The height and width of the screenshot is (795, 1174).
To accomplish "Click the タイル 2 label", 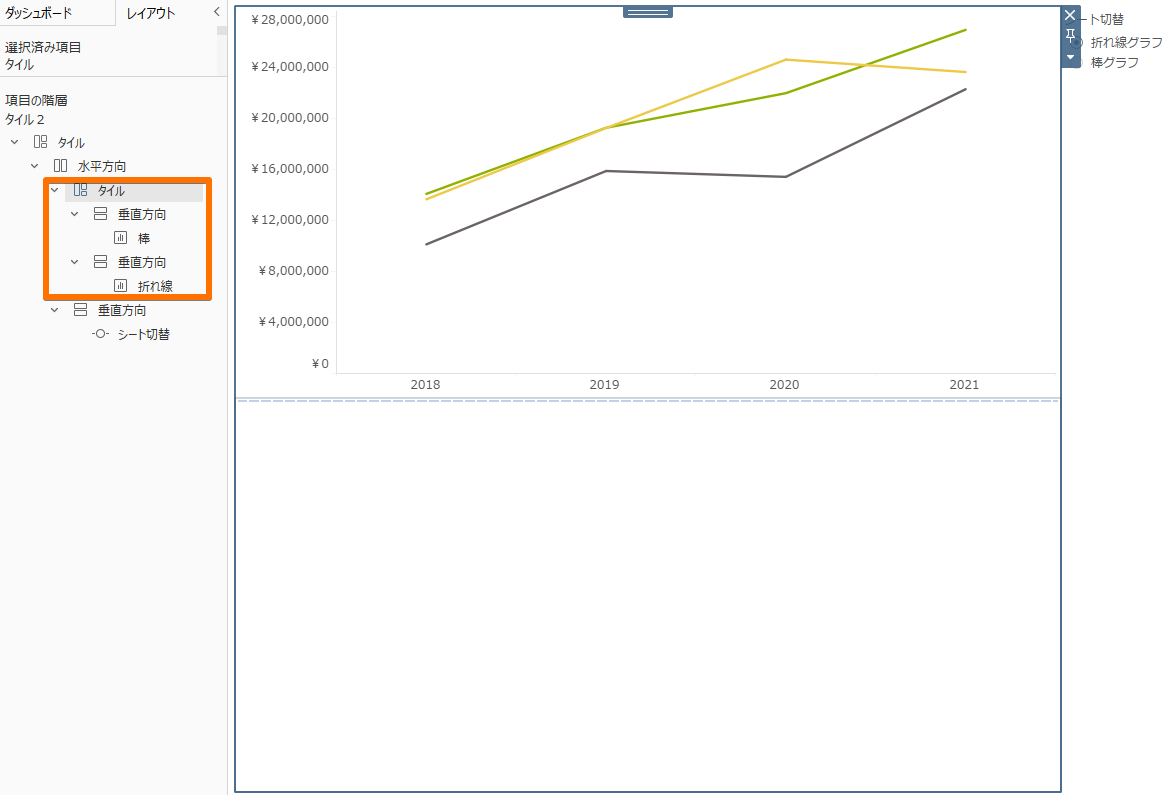I will pyautogui.click(x=25, y=120).
